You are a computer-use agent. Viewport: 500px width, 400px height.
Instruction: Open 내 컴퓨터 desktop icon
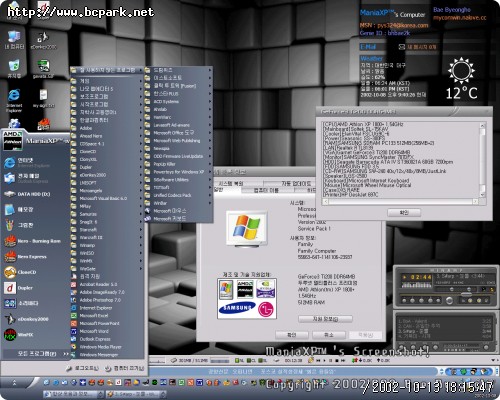(14, 41)
